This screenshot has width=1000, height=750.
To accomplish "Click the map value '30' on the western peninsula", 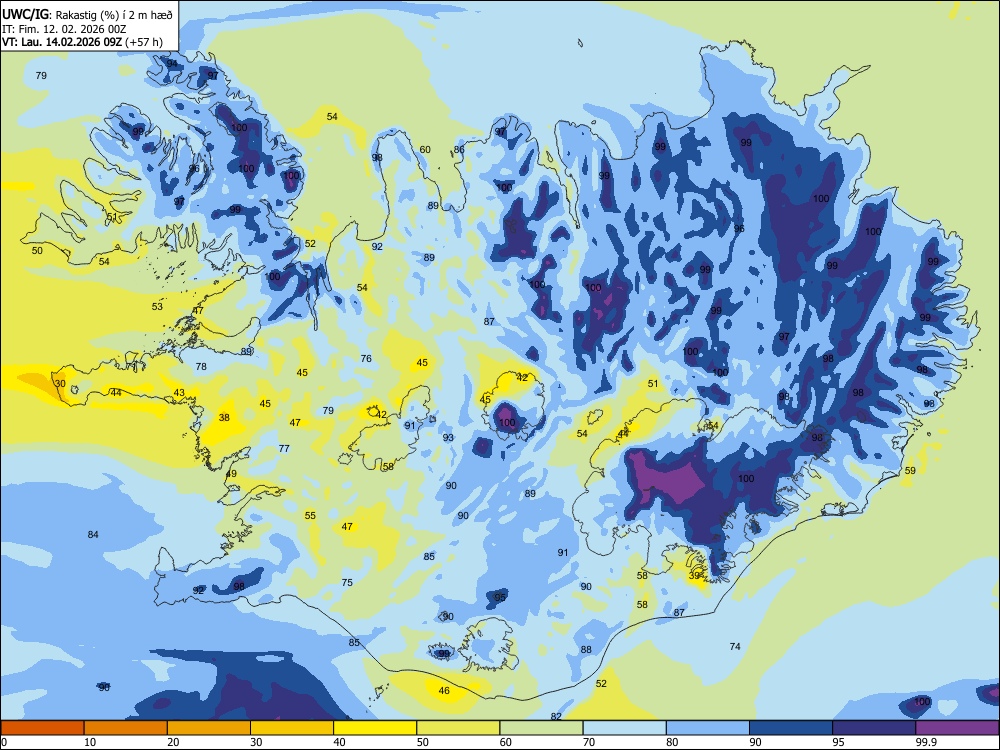I will (x=60, y=383).
